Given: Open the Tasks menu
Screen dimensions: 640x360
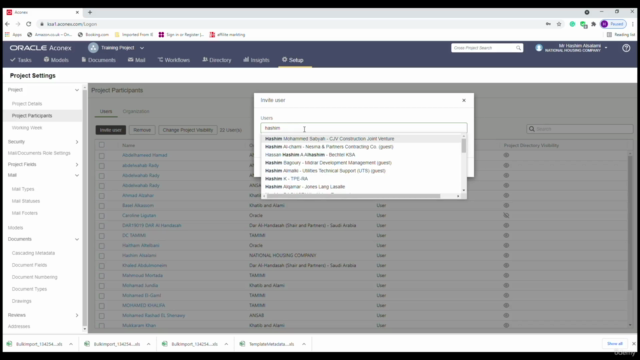Looking at the screenshot, I should 21,60.
